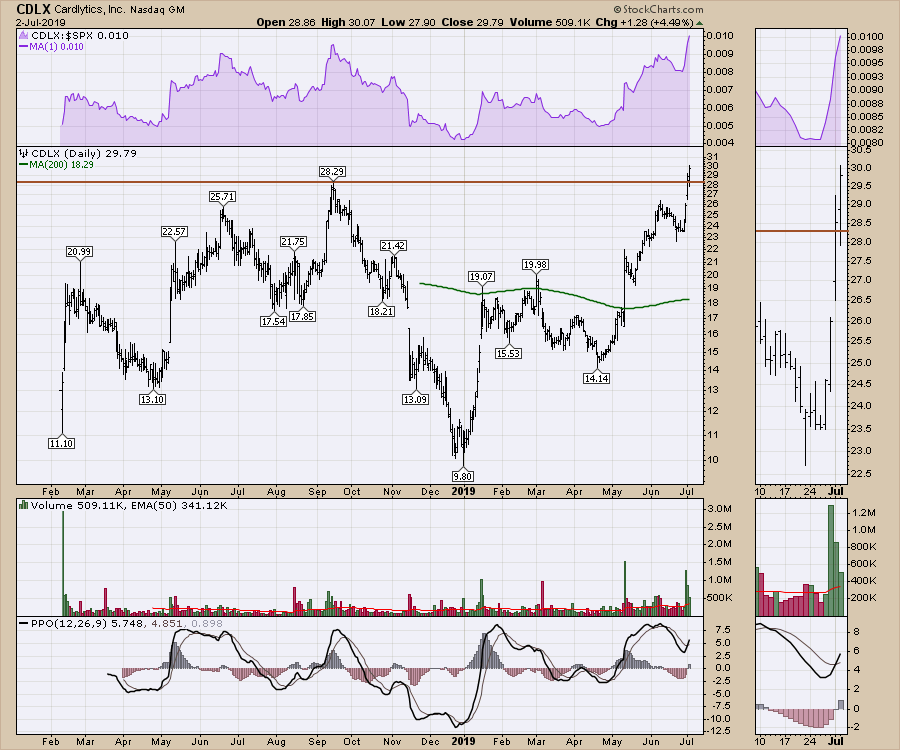Click the 3.0M volume axis label

pyautogui.click(x=719, y=509)
